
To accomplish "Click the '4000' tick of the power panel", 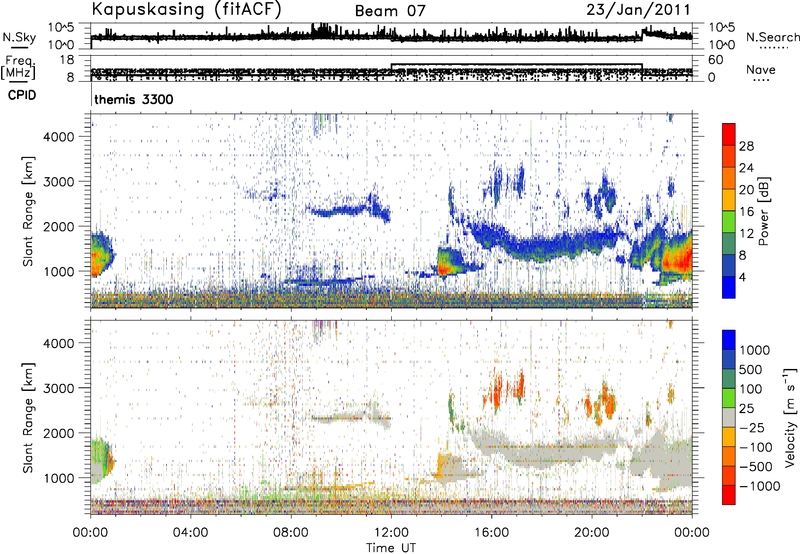I will [58, 136].
